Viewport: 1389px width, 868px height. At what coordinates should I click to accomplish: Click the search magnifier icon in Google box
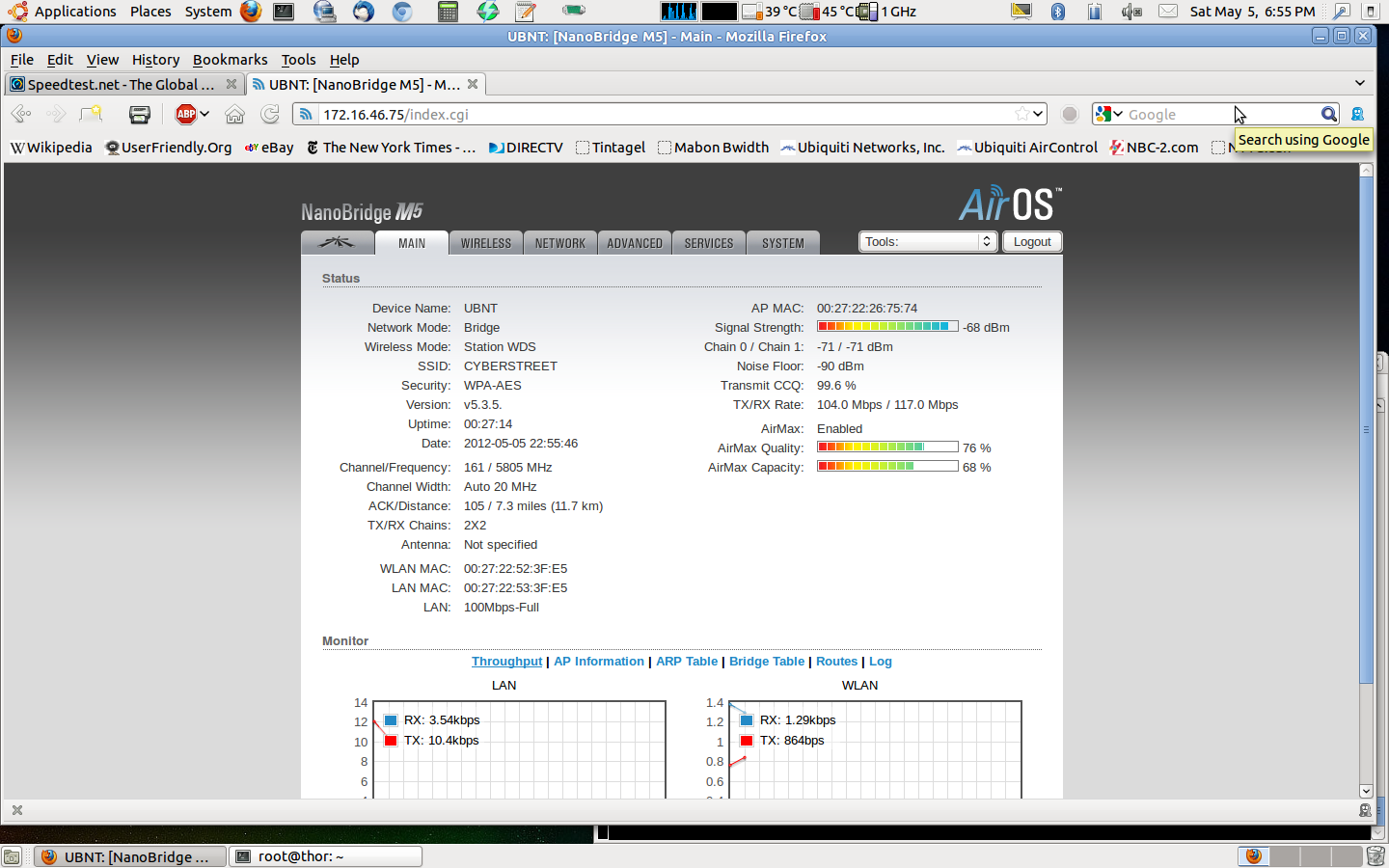pyautogui.click(x=1328, y=115)
